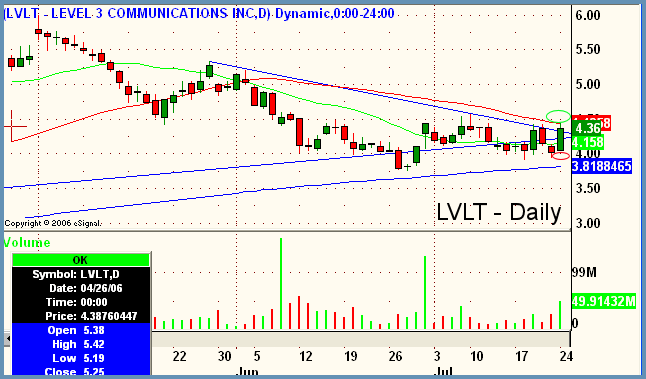Click the tallest green volume bar
The width and height of the screenshot is (646, 379).
click(281, 283)
